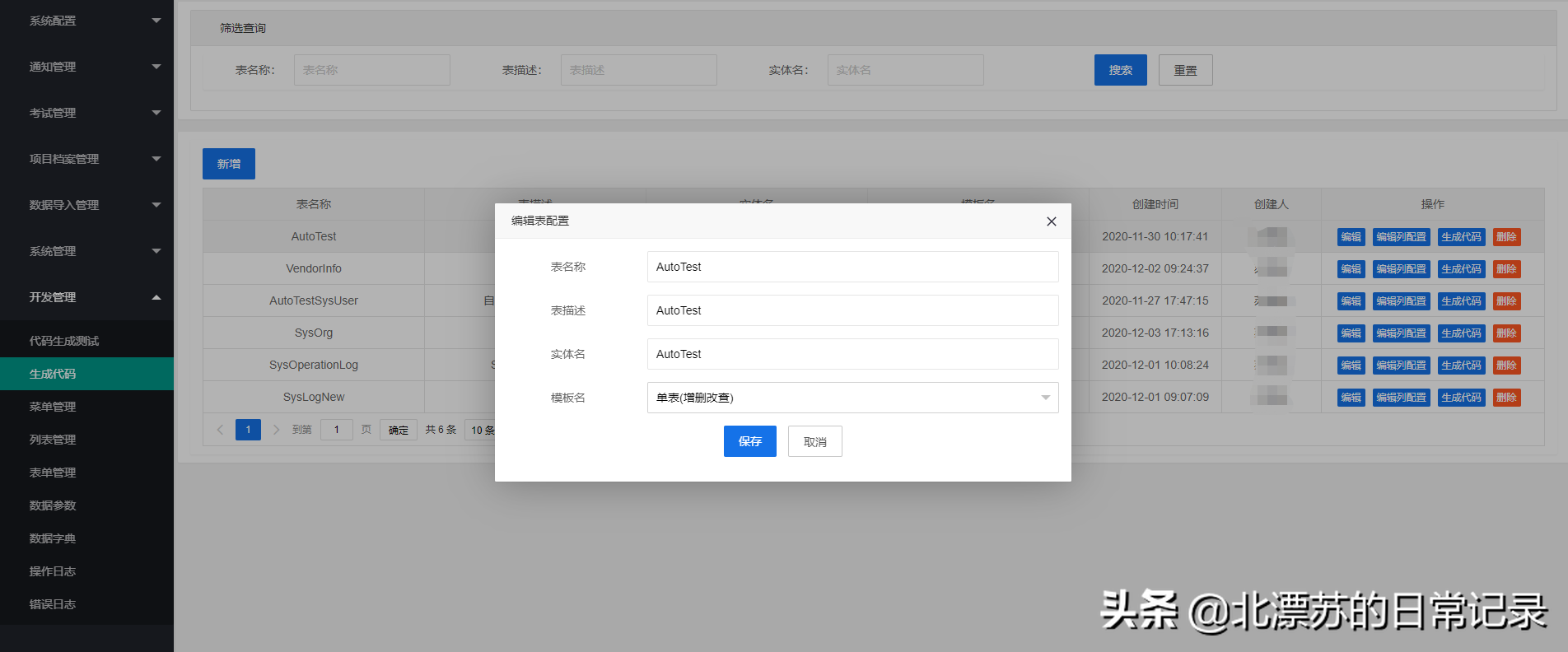Delete the AutoTestSysUser row with 删除
1568x652 pixels.
1506,301
